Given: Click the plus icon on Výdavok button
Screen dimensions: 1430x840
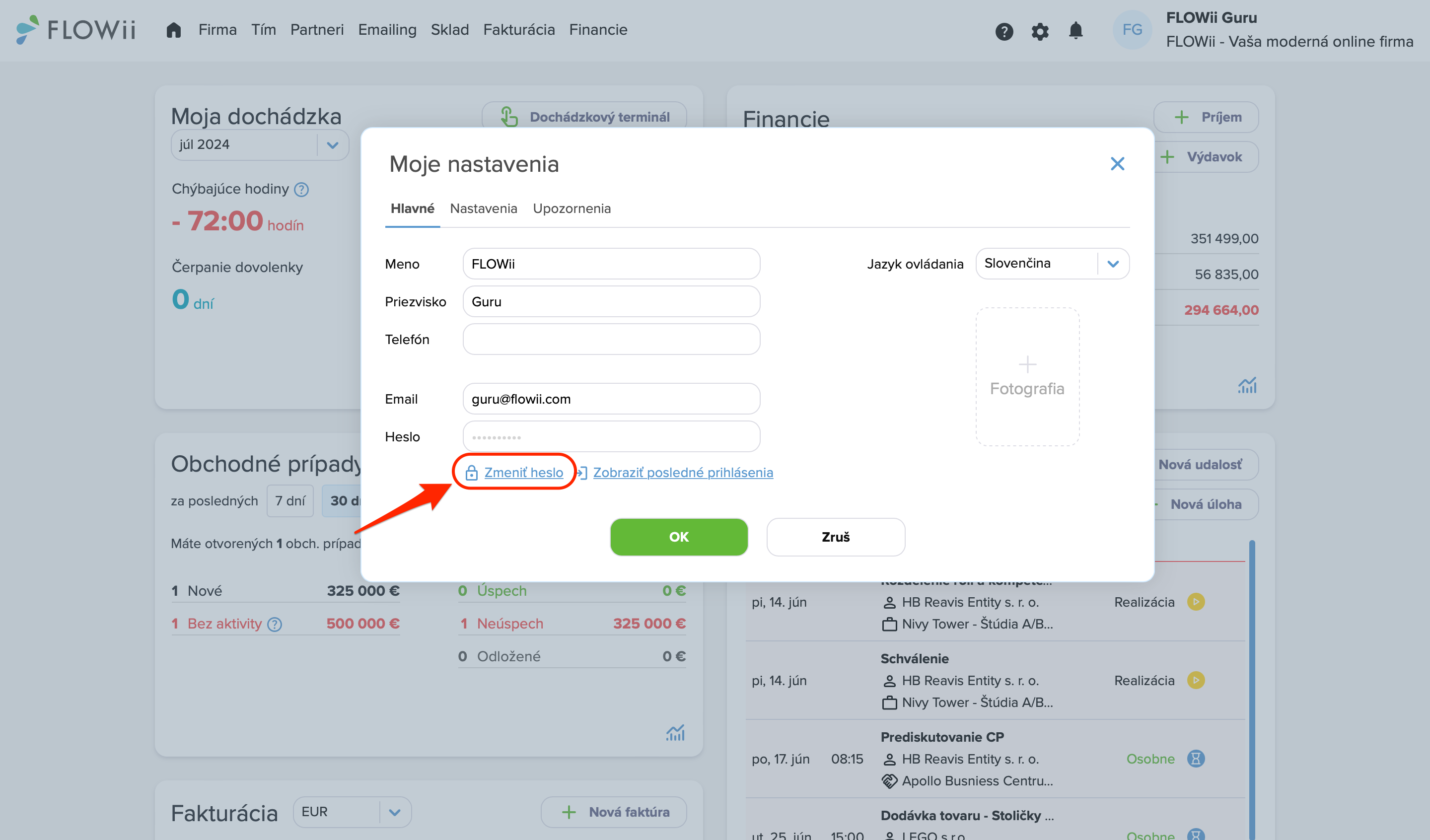Looking at the screenshot, I should tap(1167, 157).
